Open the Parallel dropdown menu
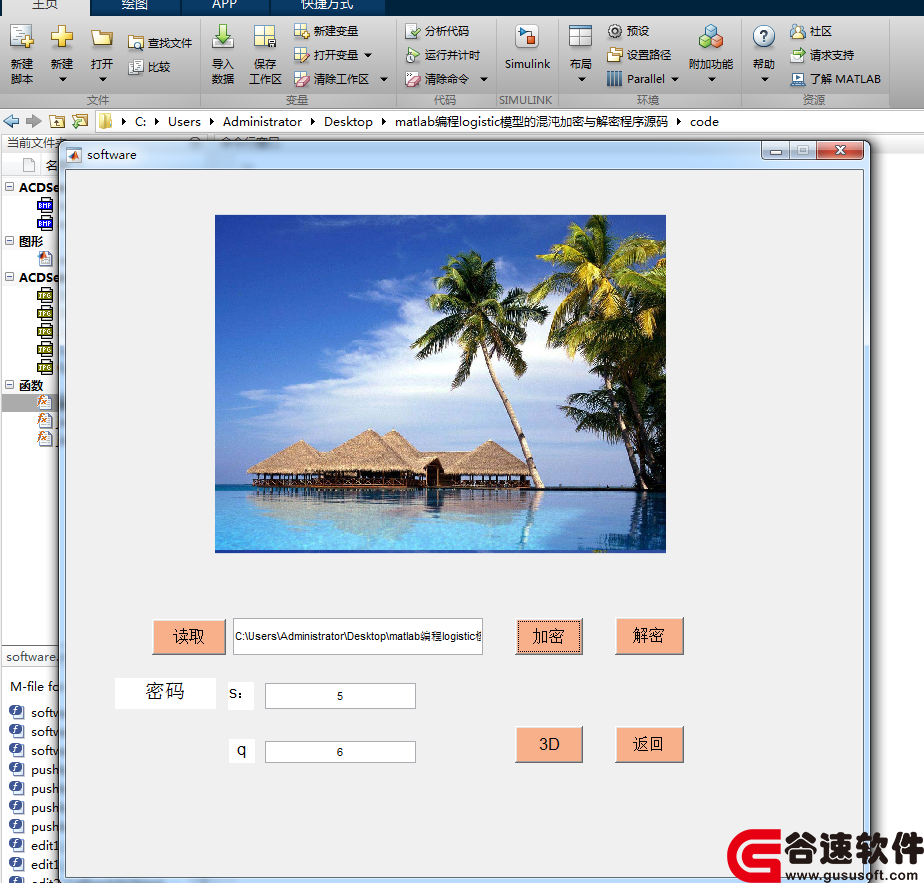924x883 pixels. tap(675, 79)
